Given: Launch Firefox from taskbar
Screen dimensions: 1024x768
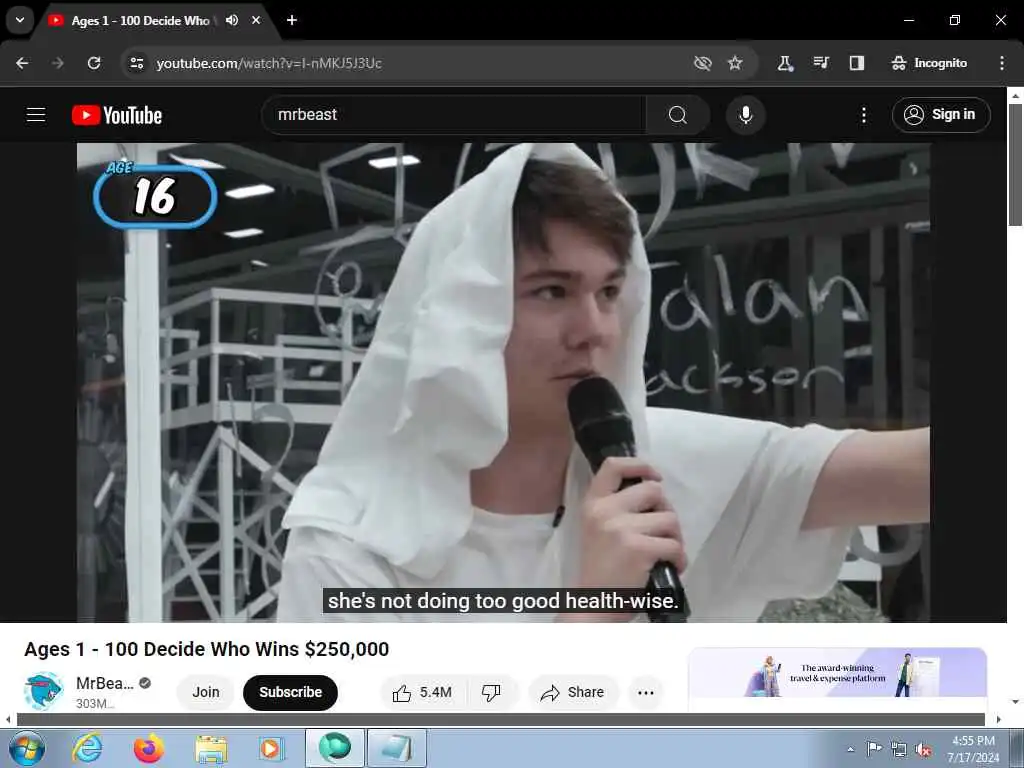Looking at the screenshot, I should click(x=149, y=748).
